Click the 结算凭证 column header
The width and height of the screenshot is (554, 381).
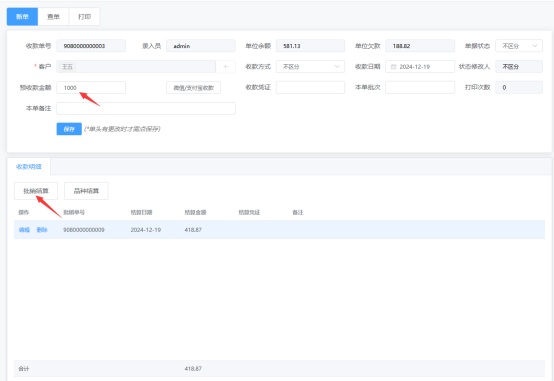(x=249, y=212)
